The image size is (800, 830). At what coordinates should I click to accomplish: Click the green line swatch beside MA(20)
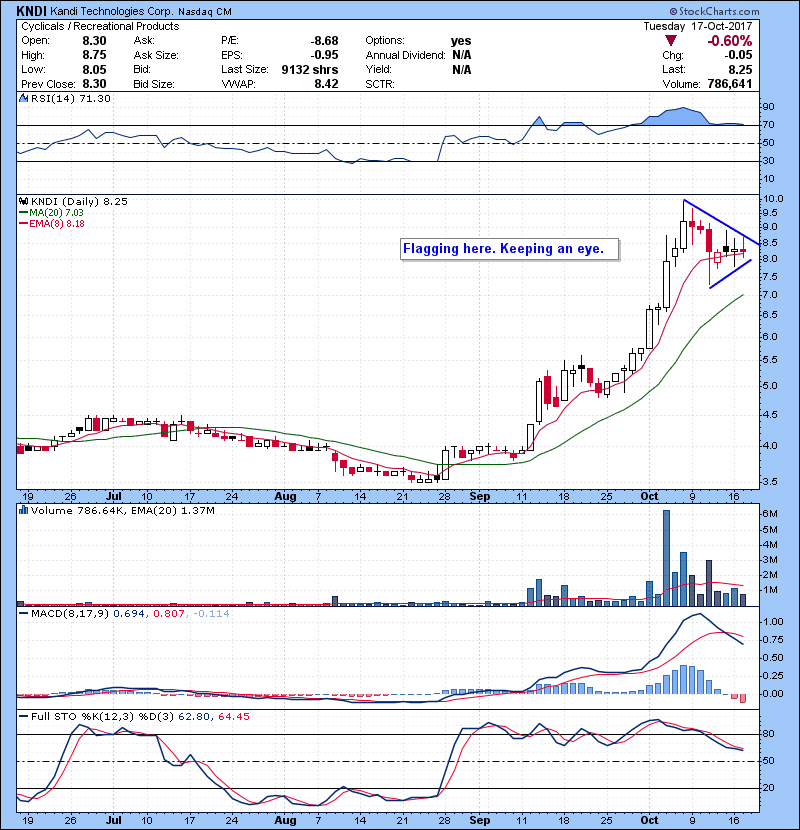[x=24, y=212]
